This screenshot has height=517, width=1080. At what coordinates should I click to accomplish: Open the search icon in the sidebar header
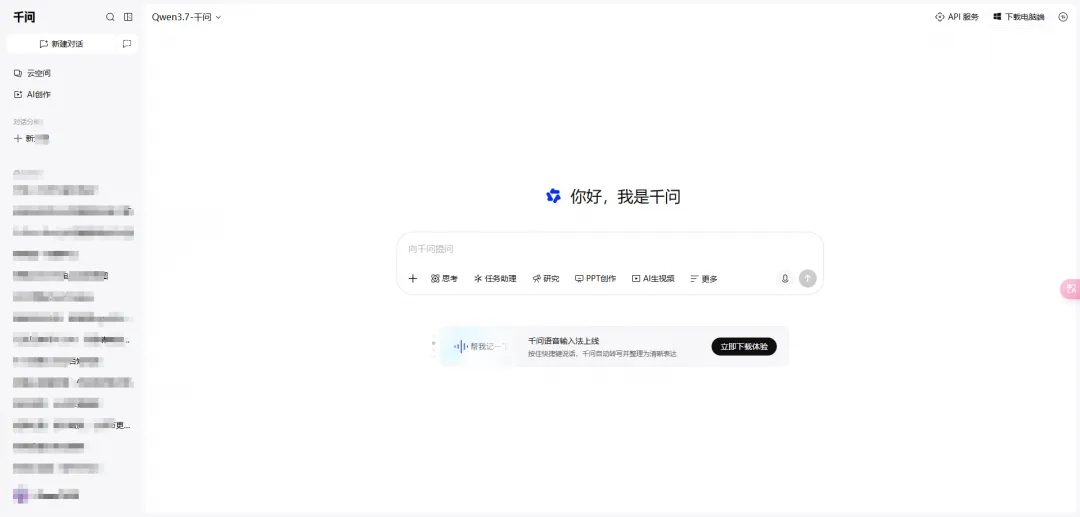click(110, 17)
